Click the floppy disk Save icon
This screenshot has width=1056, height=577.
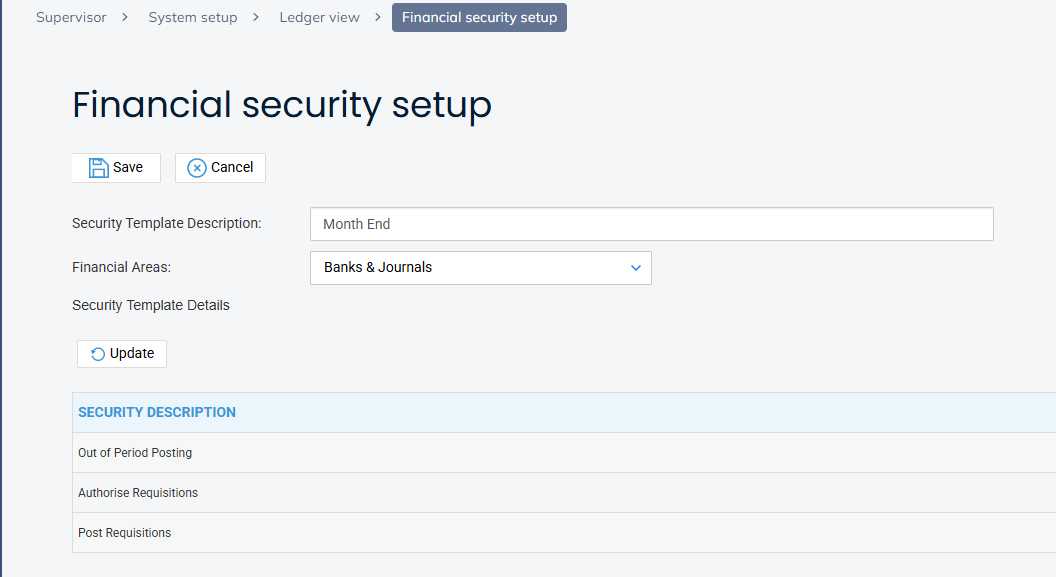pyautogui.click(x=98, y=168)
